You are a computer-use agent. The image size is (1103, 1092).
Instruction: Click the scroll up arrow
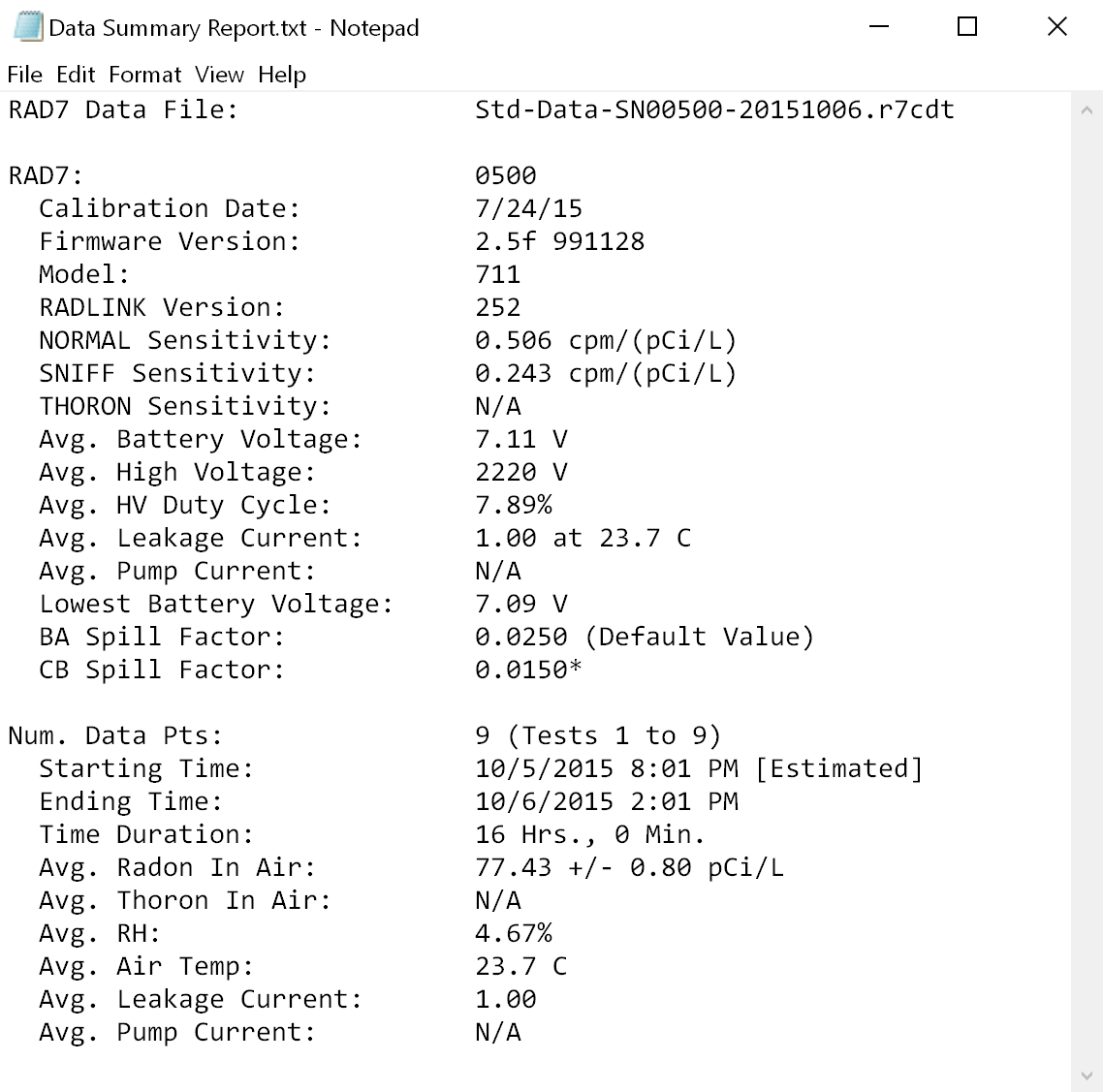coord(1087,111)
